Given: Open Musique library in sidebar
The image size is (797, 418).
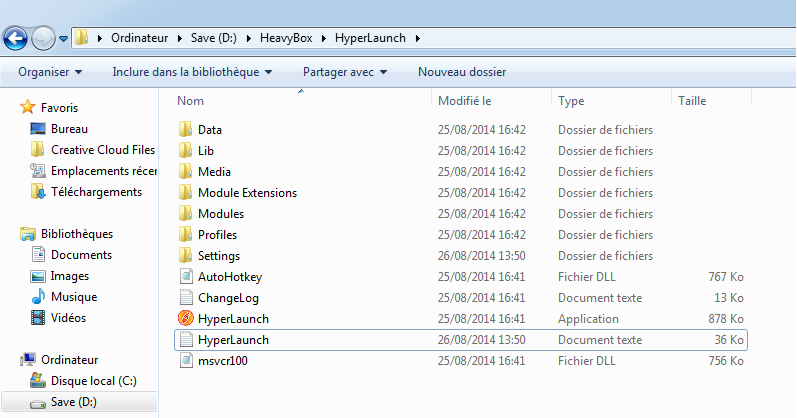Looking at the screenshot, I should tap(74, 297).
